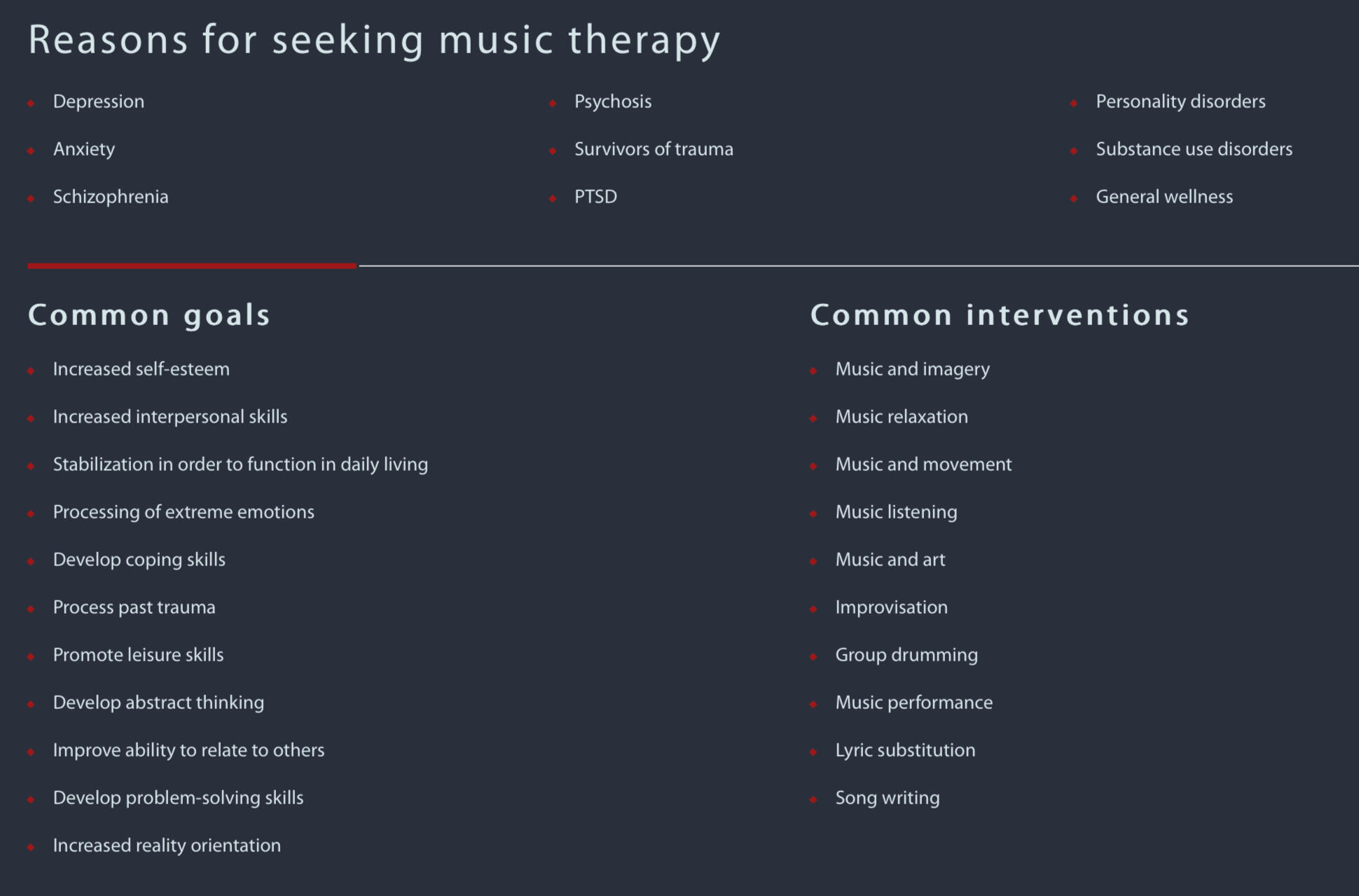This screenshot has height=896, width=1359.
Task: Click the red bullet beside Music and imagery
Action: click(813, 371)
